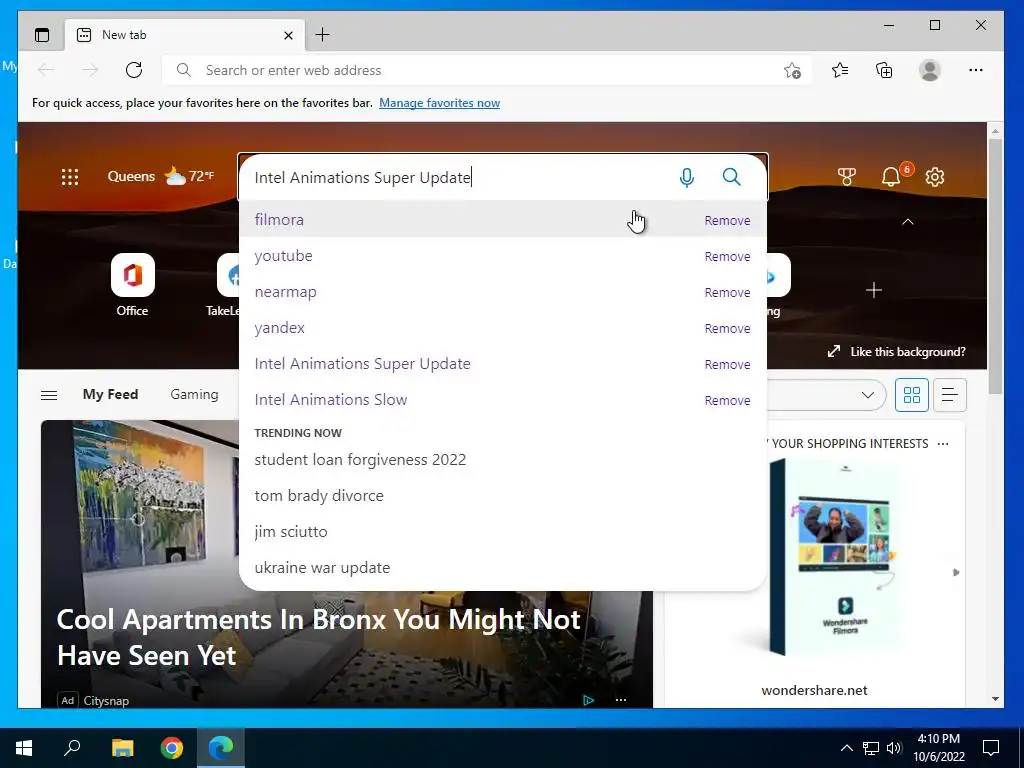Click the address bar search field
Image resolution: width=1024 pixels, height=768 pixels.
[x=487, y=70]
